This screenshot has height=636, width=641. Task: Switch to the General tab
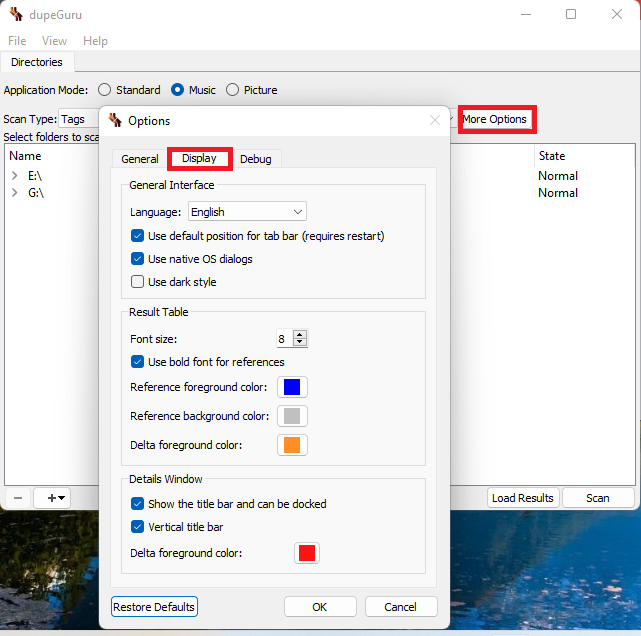(140, 159)
